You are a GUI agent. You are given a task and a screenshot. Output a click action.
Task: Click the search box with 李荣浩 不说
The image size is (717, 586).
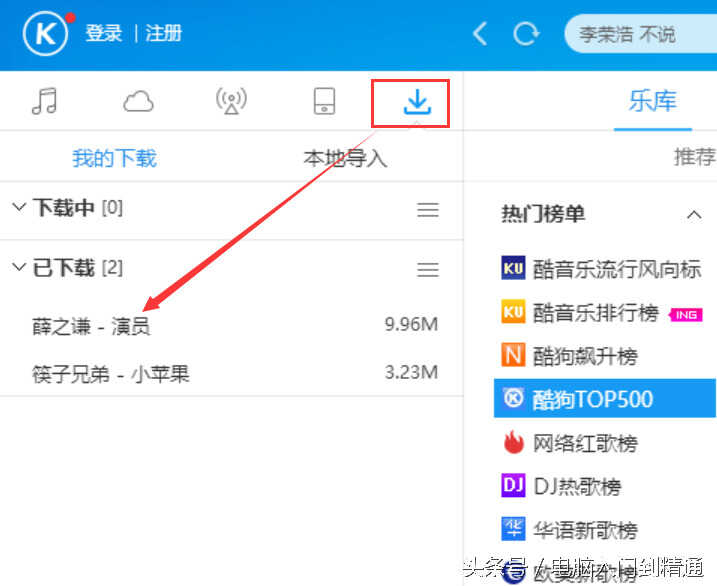tap(641, 34)
